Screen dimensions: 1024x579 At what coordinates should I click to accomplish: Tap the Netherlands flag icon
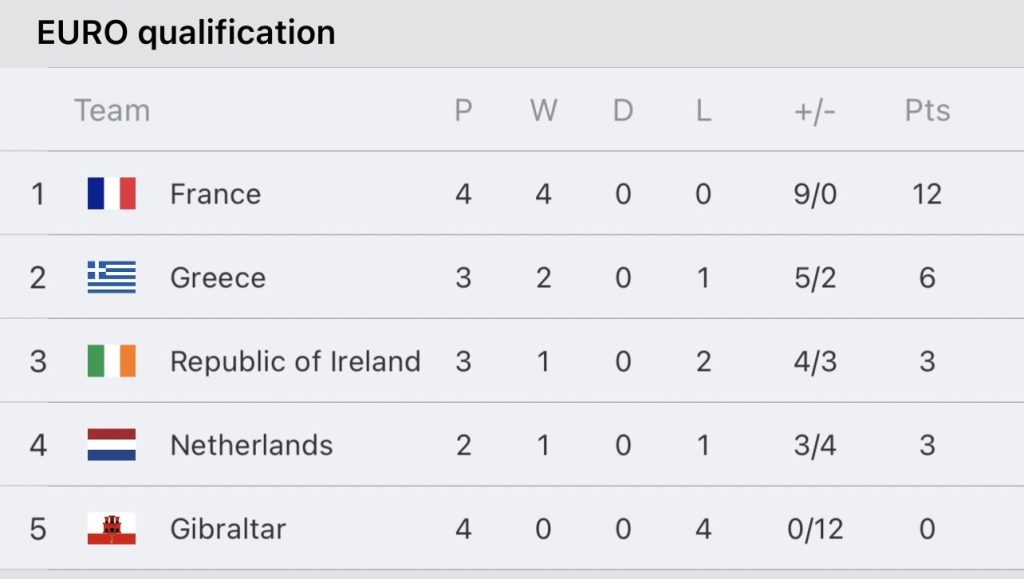pyautogui.click(x=112, y=445)
